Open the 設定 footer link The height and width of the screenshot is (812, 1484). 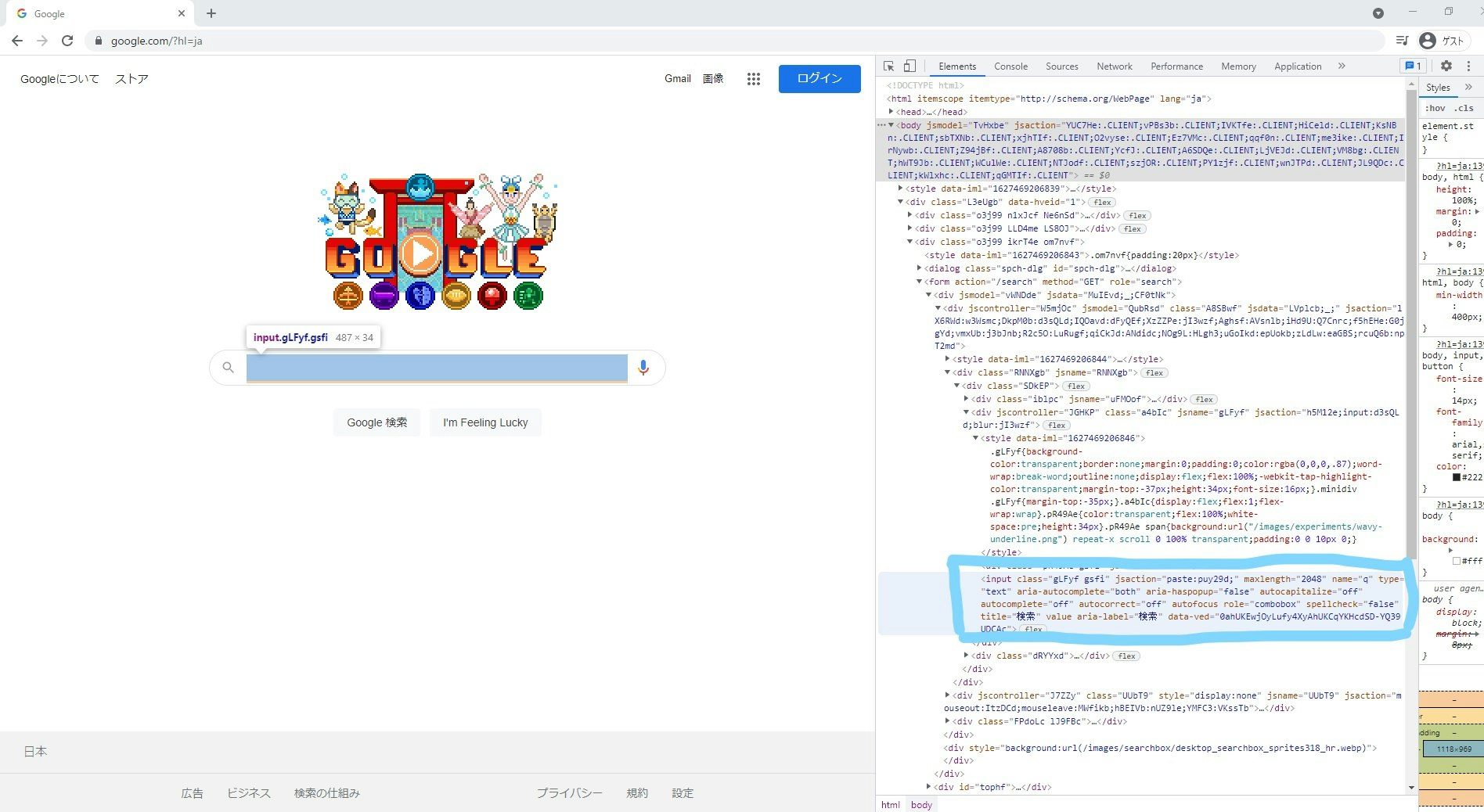(683, 793)
